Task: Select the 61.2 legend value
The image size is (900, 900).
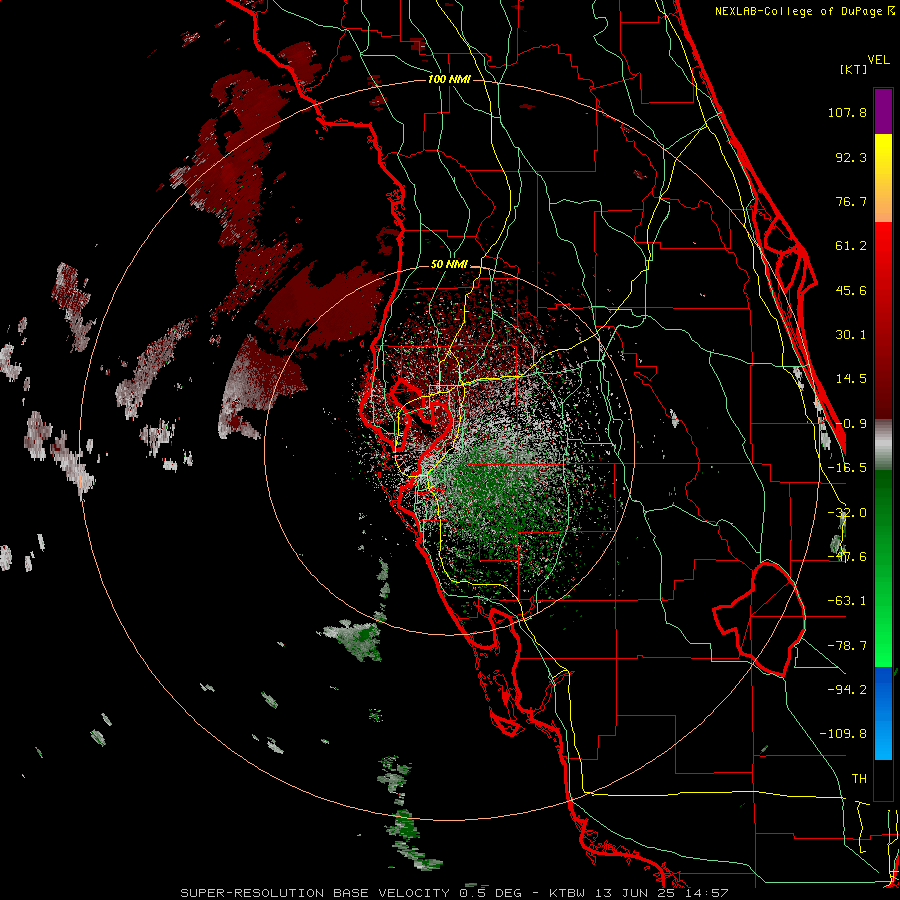Action: [x=851, y=246]
